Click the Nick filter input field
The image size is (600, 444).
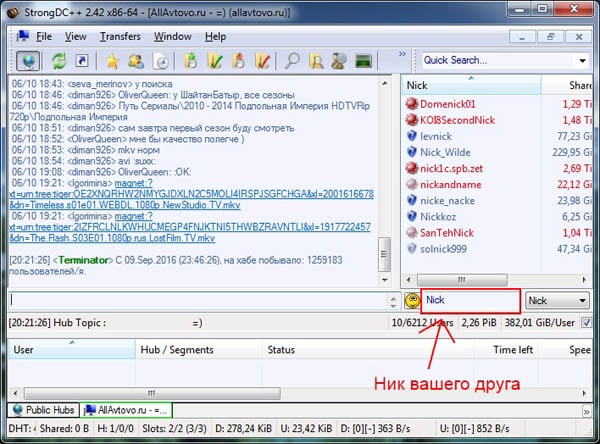tap(470, 300)
